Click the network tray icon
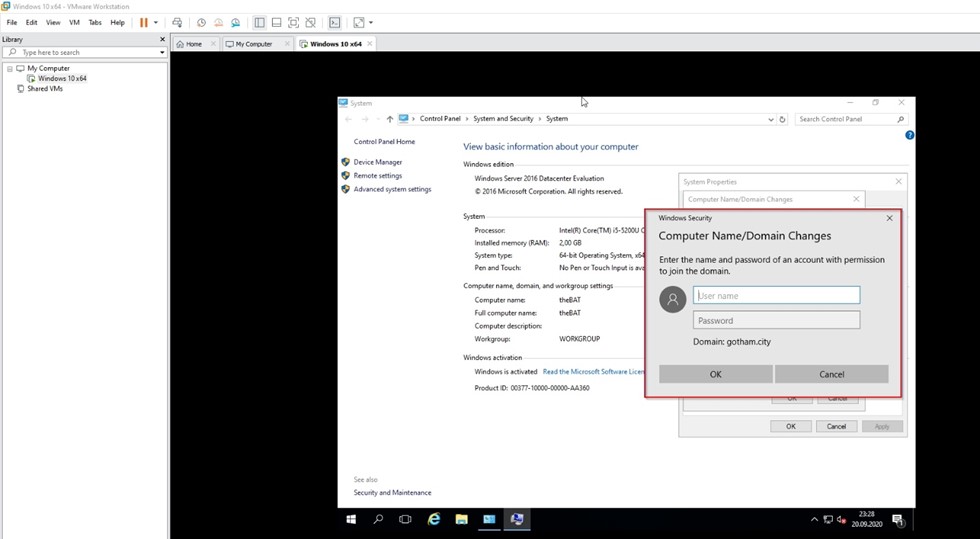The height and width of the screenshot is (539, 980). tap(828, 520)
